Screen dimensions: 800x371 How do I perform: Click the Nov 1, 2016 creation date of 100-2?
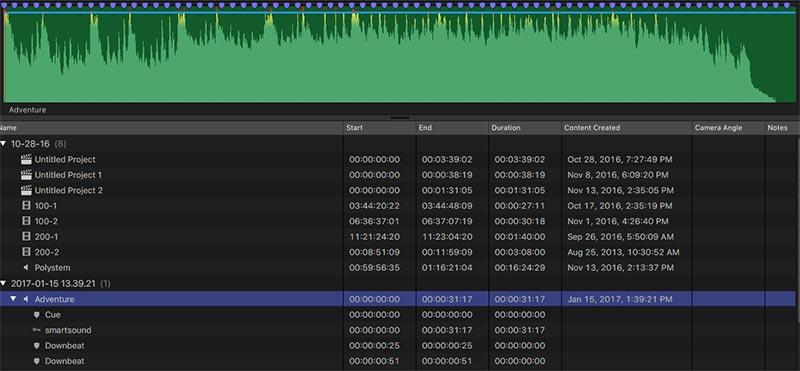[617, 221]
